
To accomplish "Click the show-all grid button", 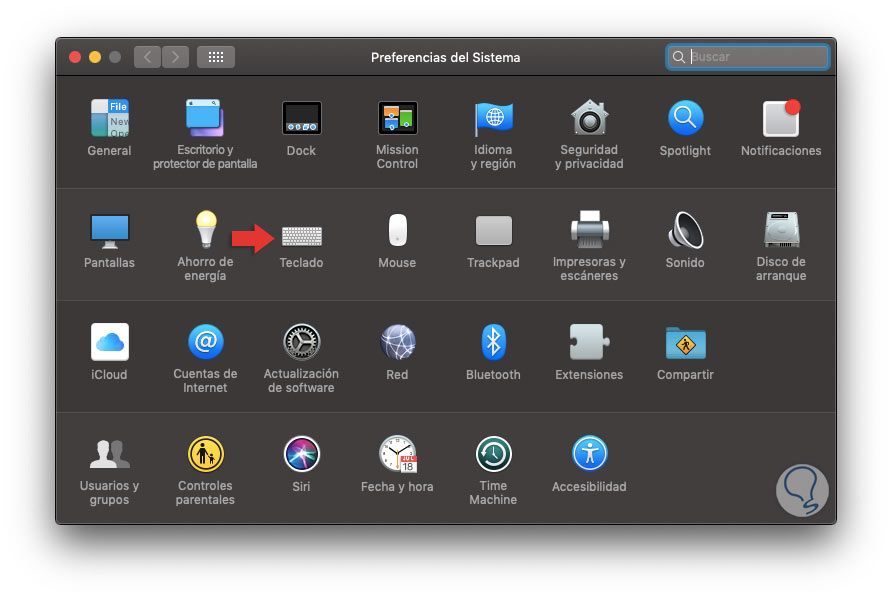I will 216,57.
